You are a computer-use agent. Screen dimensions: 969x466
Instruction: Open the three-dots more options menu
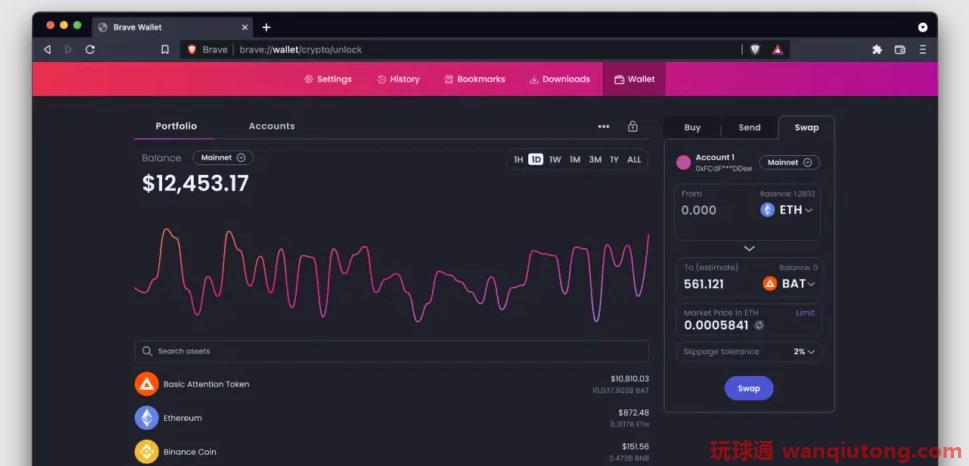604,127
